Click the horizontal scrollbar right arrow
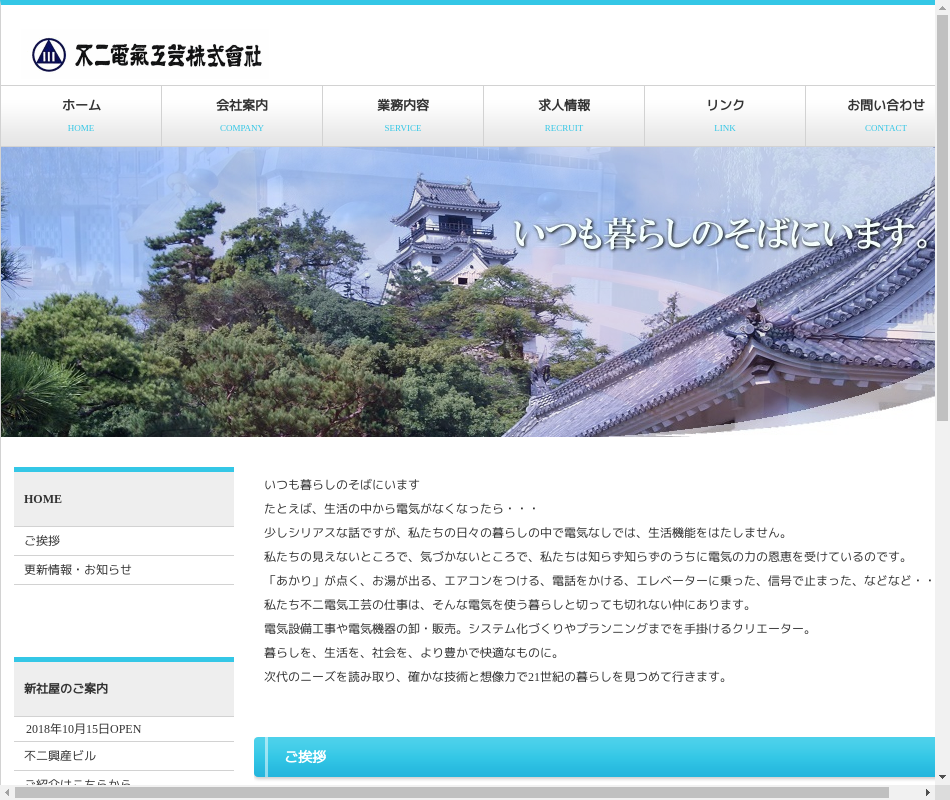 point(927,792)
